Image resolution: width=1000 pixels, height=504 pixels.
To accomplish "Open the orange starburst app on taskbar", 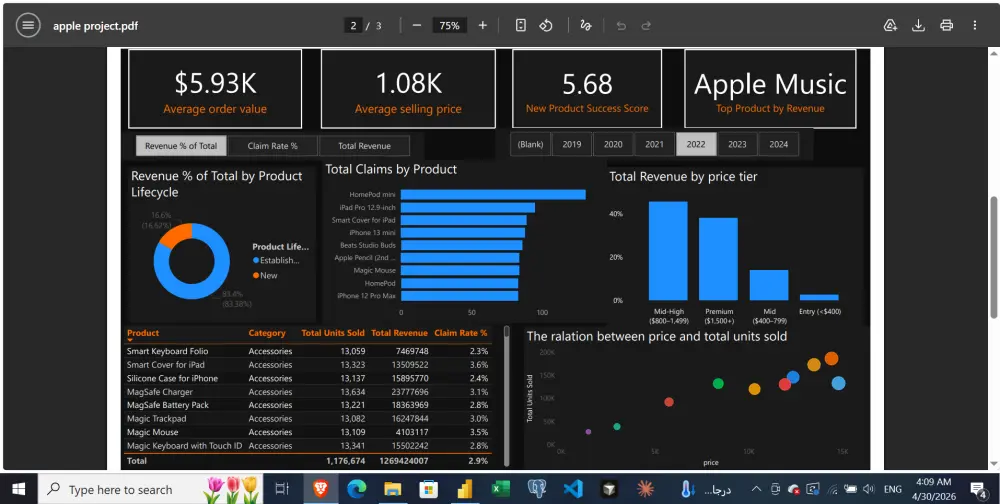I will (645, 489).
